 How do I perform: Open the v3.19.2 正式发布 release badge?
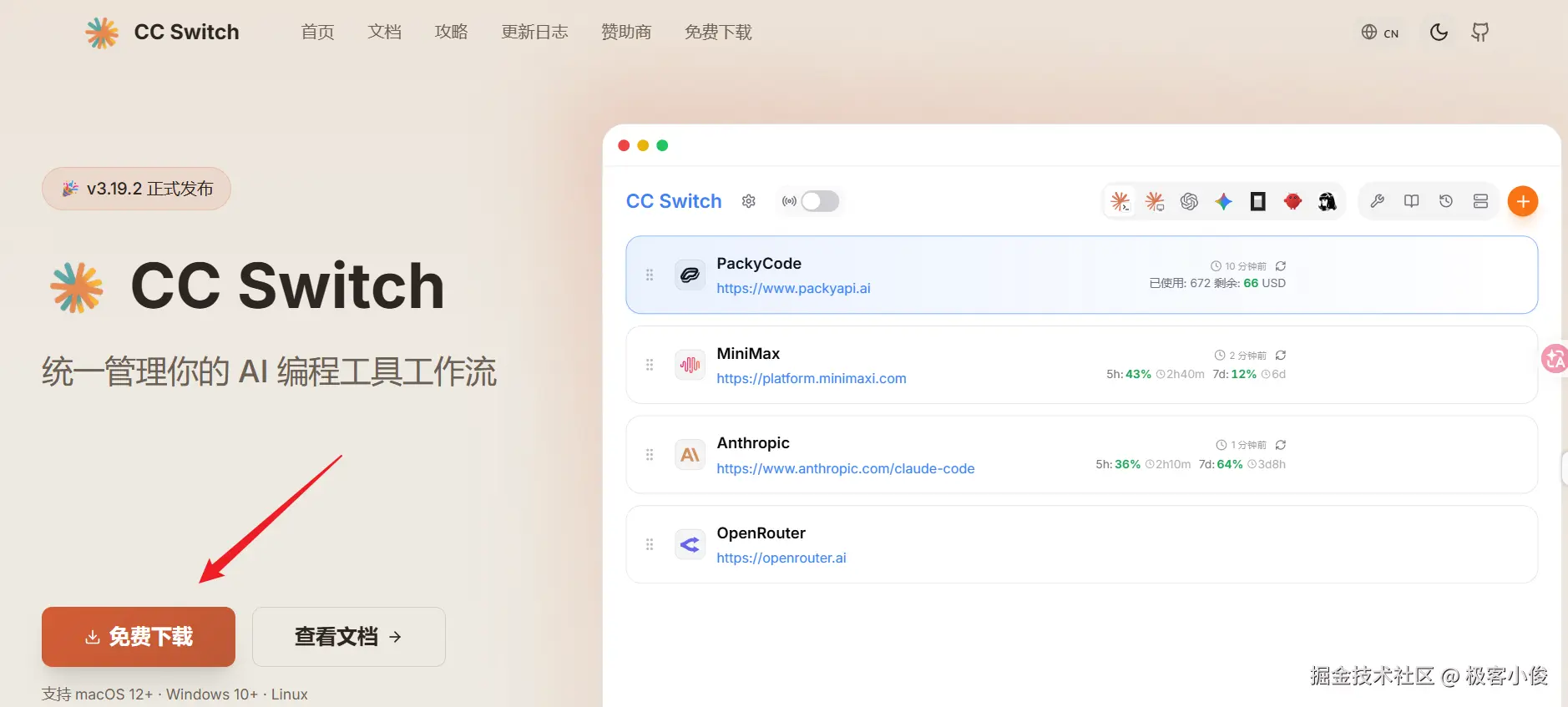136,189
